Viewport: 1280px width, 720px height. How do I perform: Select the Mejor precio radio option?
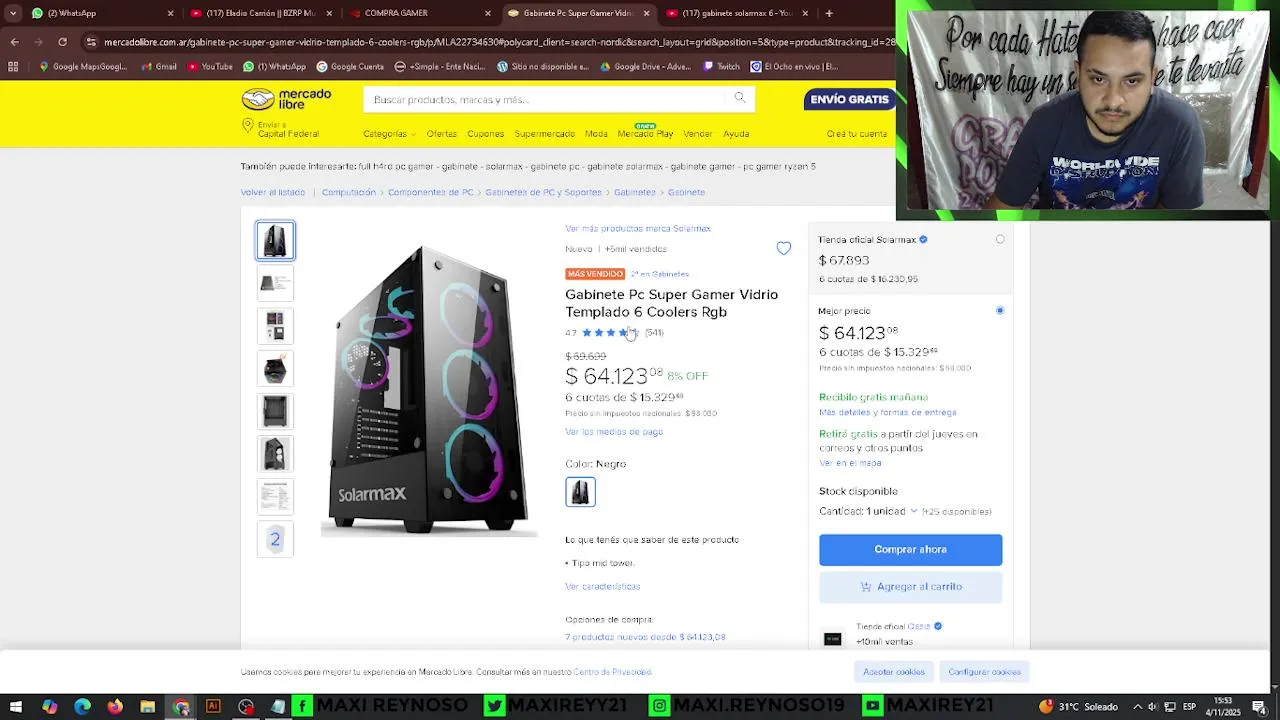pyautogui.click(x=1000, y=310)
